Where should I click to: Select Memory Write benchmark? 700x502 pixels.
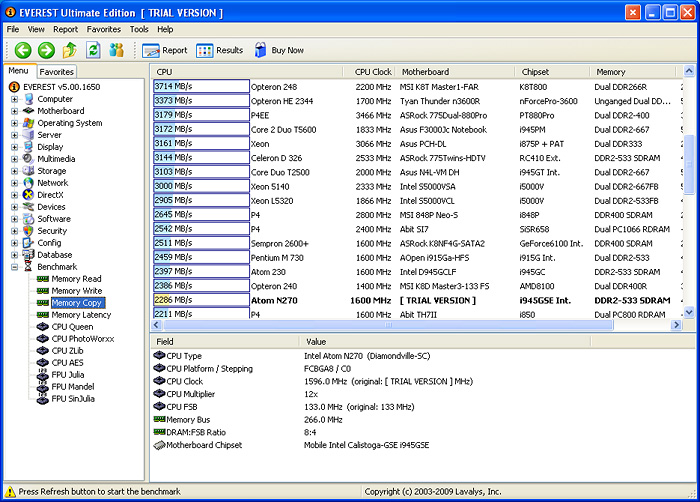77,291
